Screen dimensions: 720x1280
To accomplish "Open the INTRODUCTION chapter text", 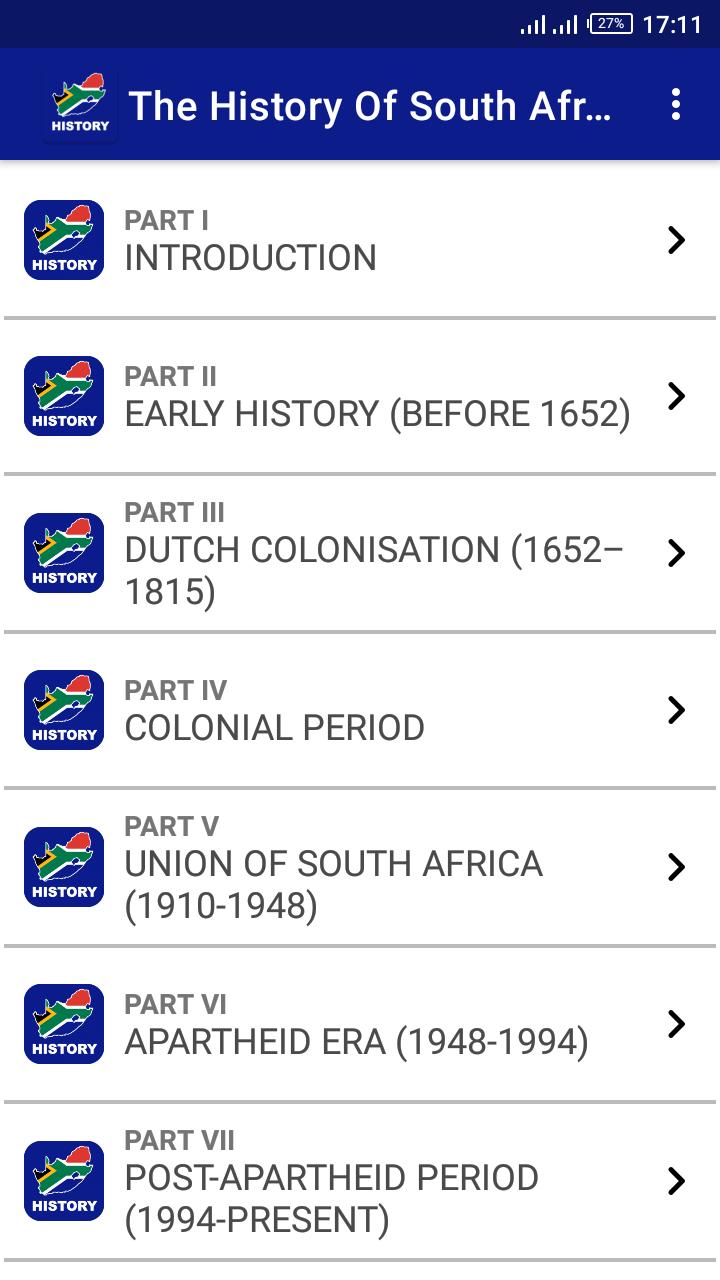I will coord(250,258).
